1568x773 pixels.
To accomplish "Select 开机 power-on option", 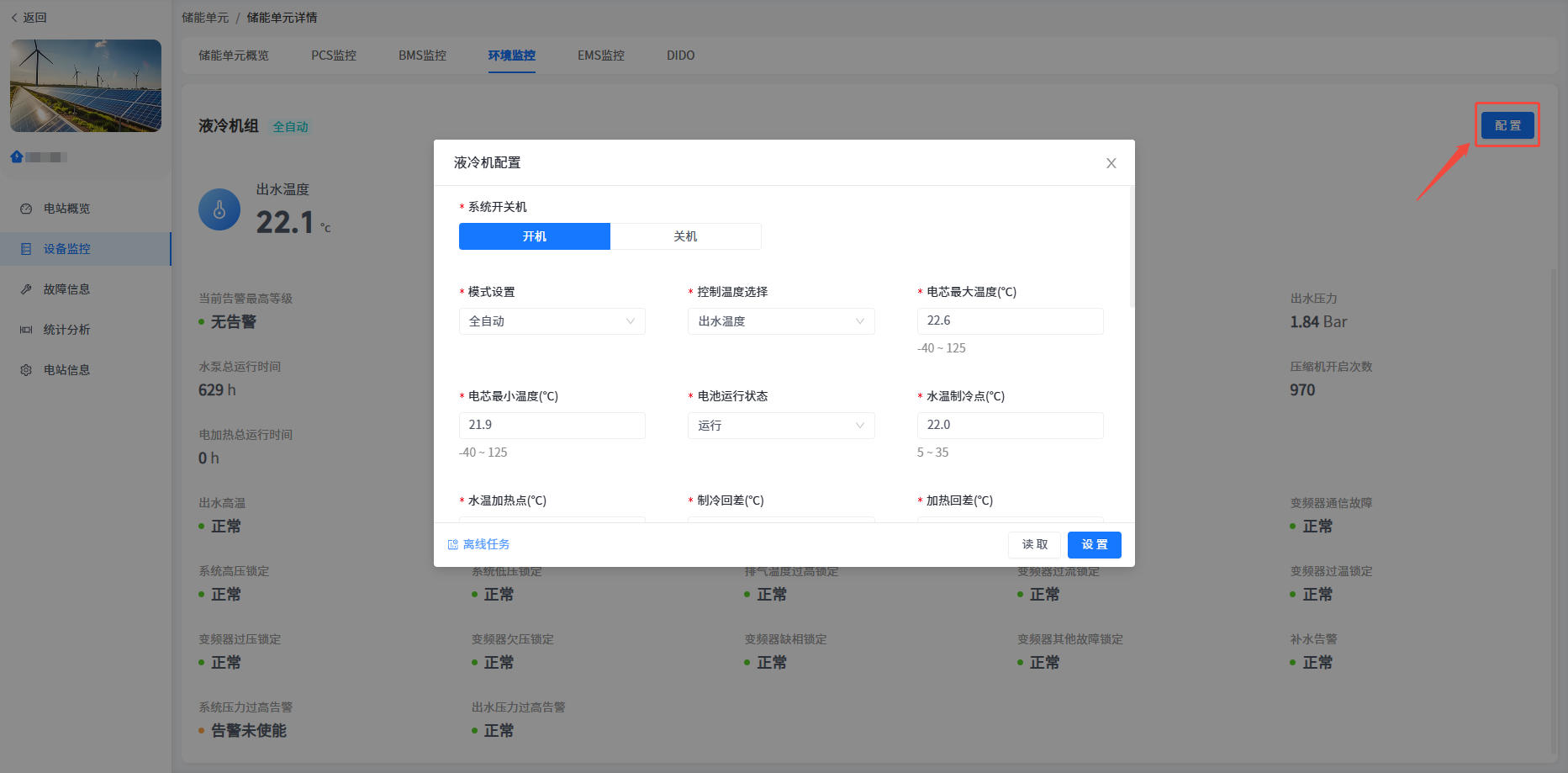I will pos(535,236).
